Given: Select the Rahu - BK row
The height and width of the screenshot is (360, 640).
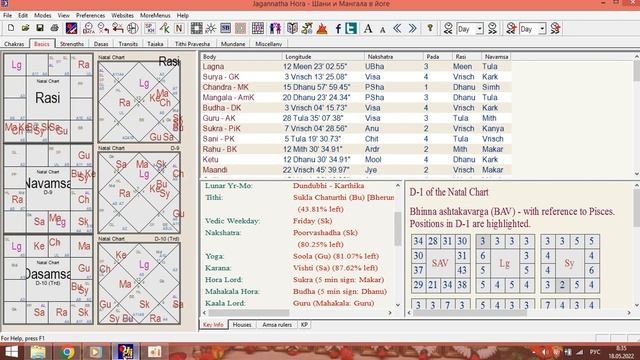Looking at the screenshot, I should (x=356, y=149).
